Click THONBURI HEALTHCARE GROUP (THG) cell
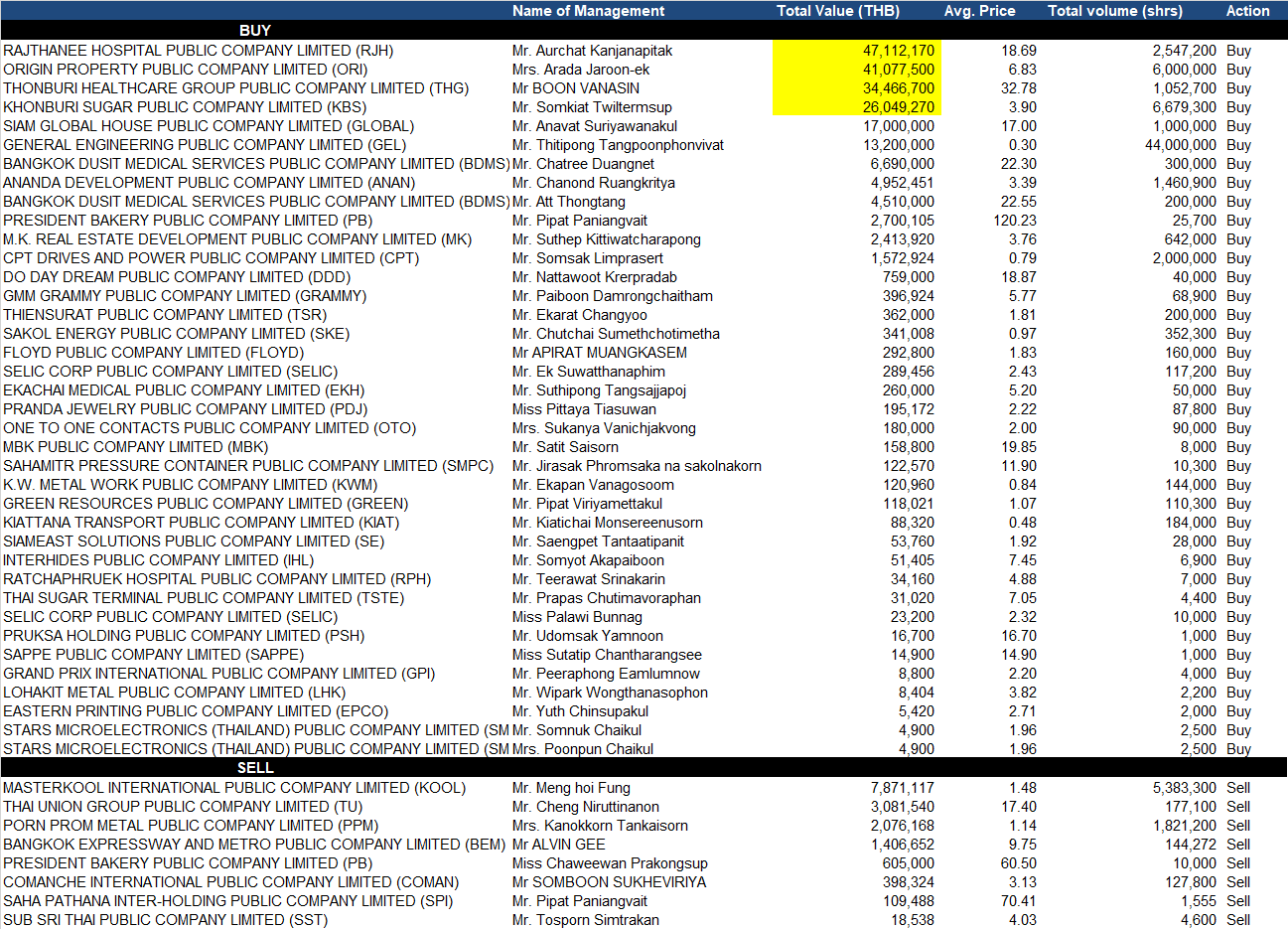The image size is (1288, 929). click(x=235, y=88)
